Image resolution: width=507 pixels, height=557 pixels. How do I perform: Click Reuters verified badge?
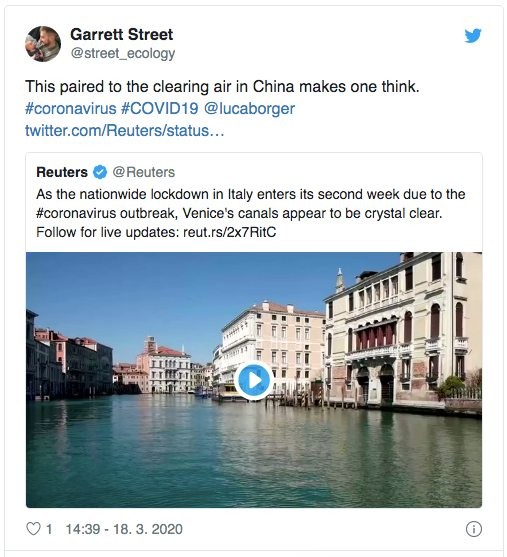point(100,172)
